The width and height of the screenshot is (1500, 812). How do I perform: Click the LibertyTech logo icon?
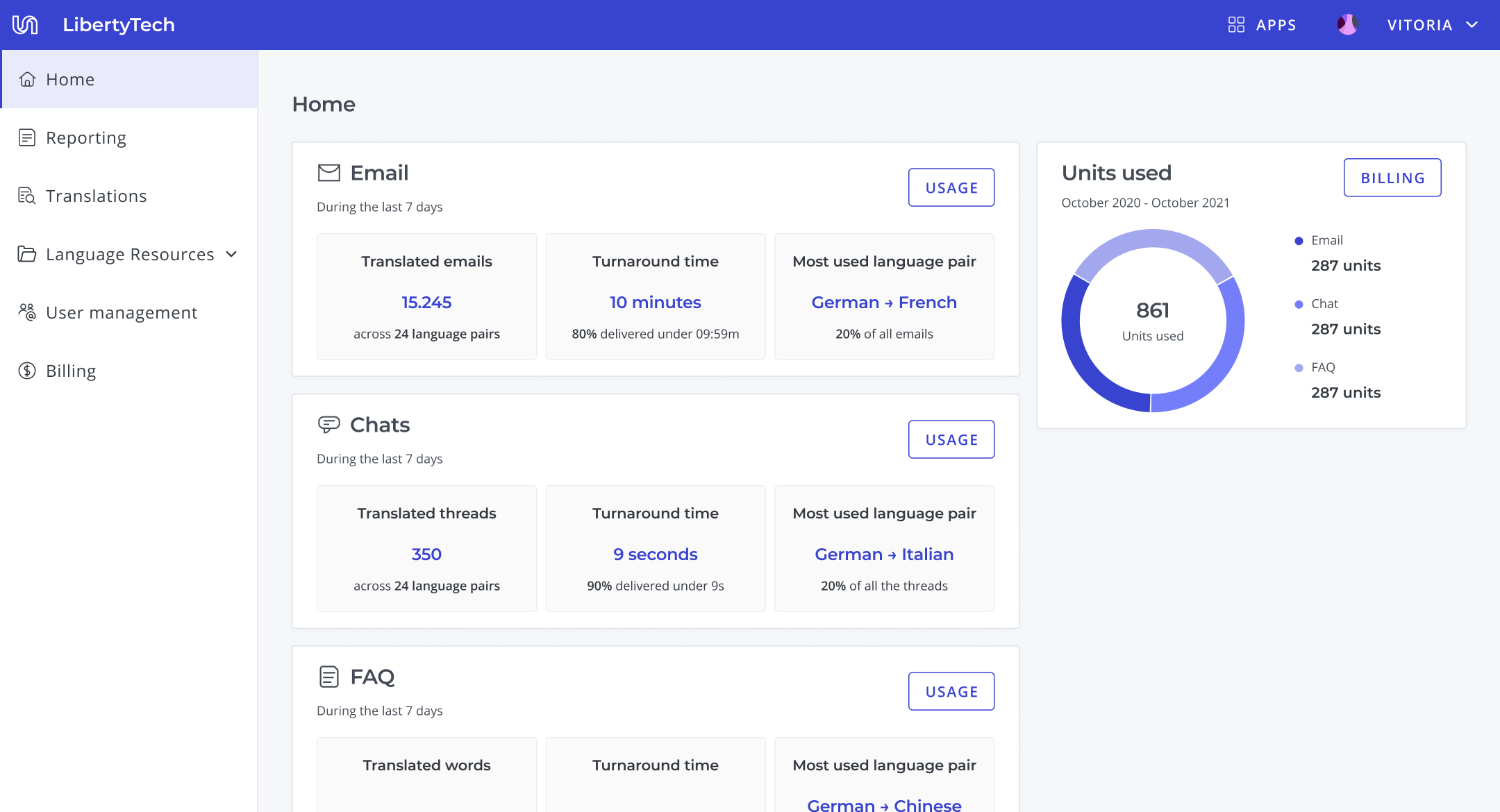pyautogui.click(x=25, y=25)
